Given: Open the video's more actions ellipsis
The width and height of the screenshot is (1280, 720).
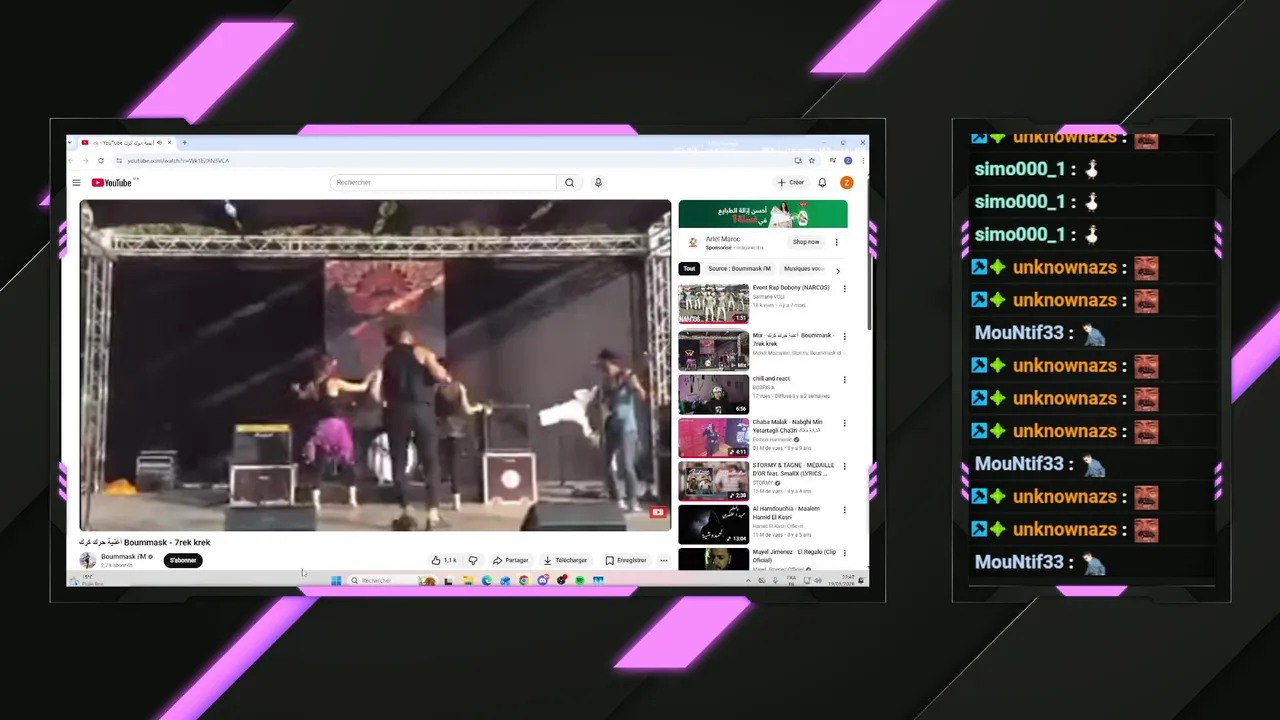Looking at the screenshot, I should tap(663, 561).
